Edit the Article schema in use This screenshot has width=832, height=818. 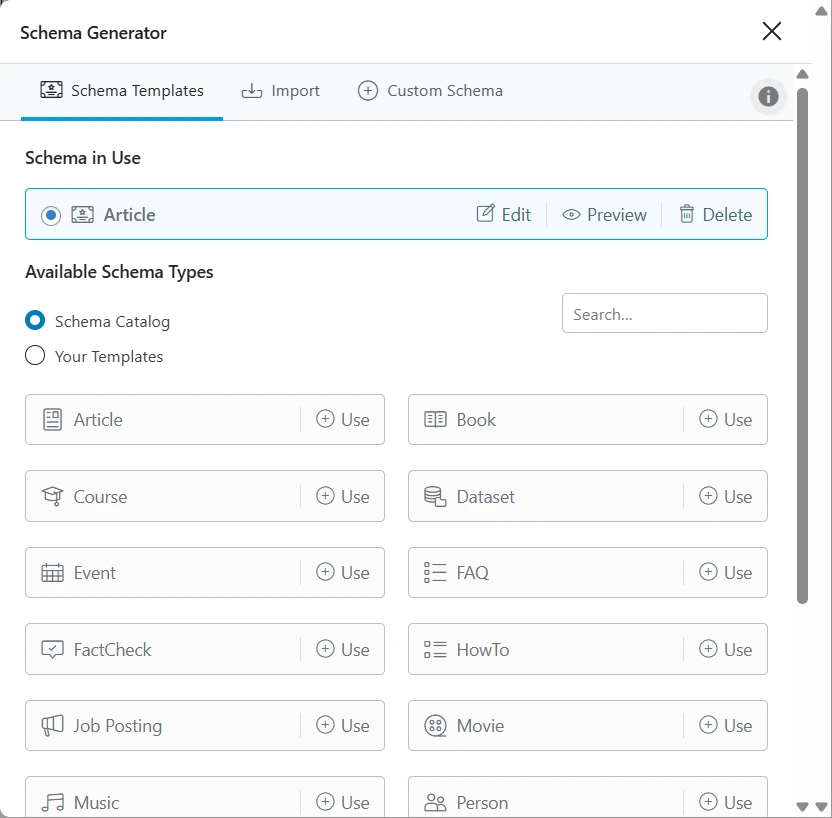(x=504, y=215)
